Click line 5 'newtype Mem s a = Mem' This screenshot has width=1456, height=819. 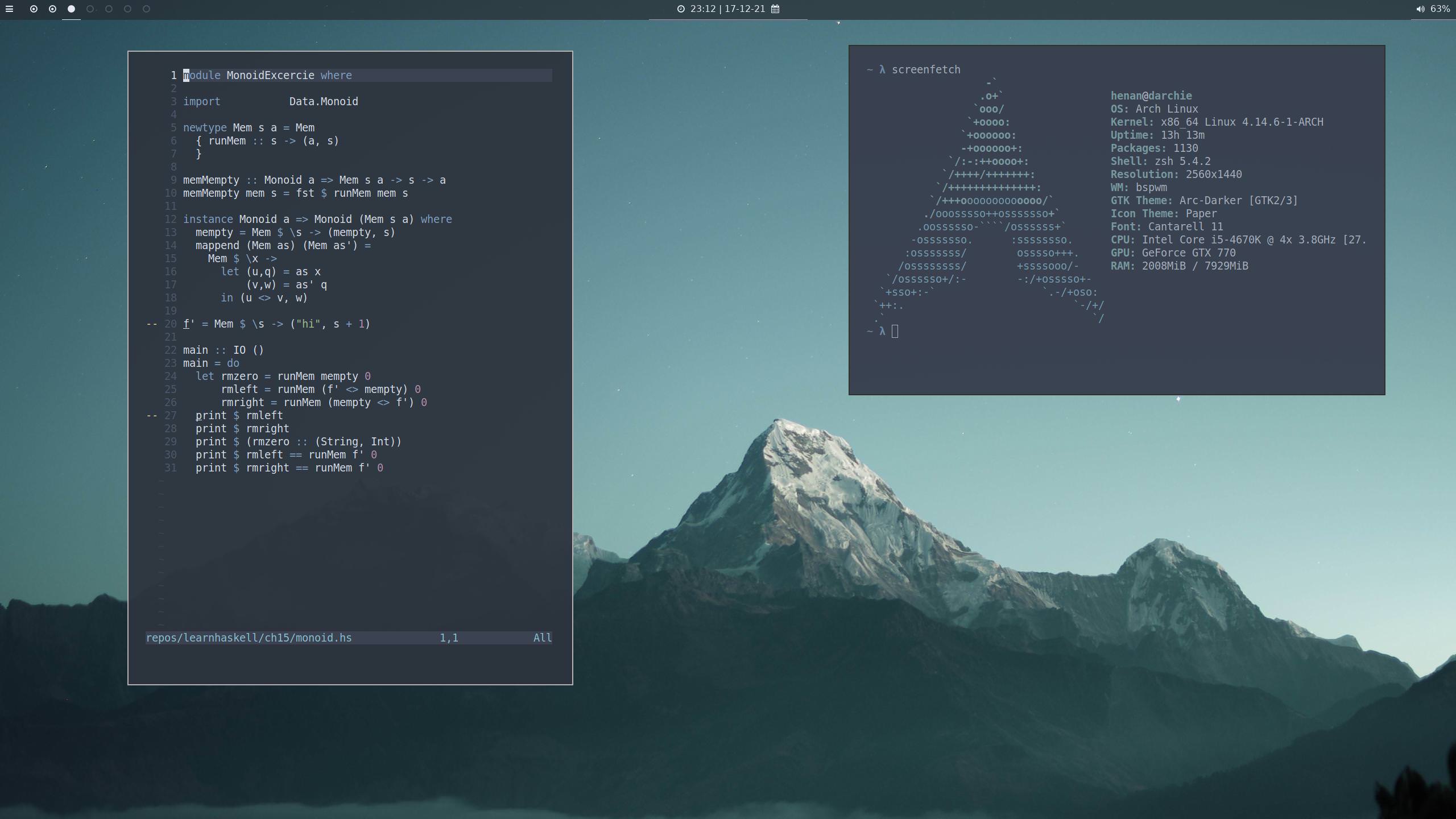tap(249, 127)
